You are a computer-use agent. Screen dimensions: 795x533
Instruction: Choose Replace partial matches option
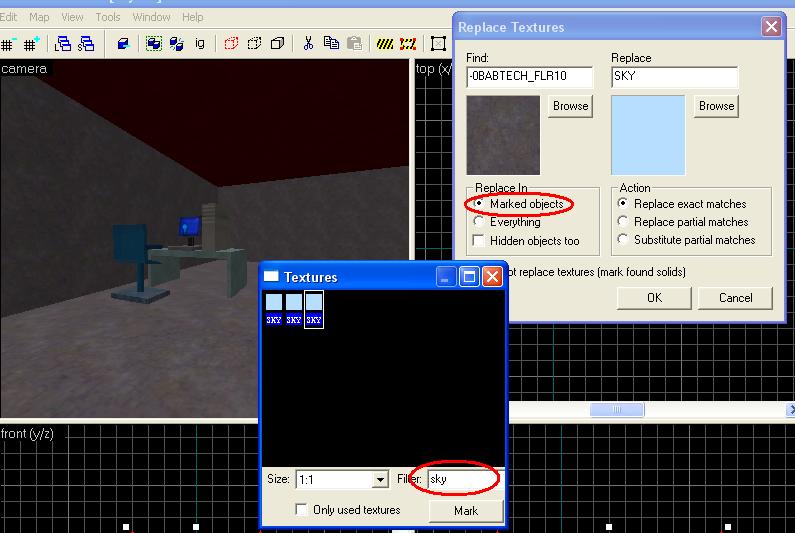tap(624, 222)
